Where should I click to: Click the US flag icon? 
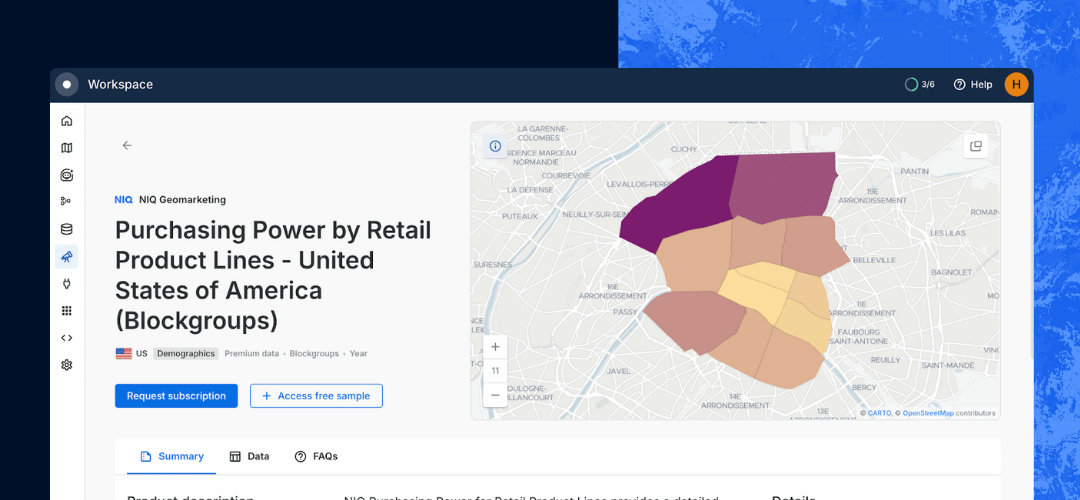pyautogui.click(x=123, y=353)
